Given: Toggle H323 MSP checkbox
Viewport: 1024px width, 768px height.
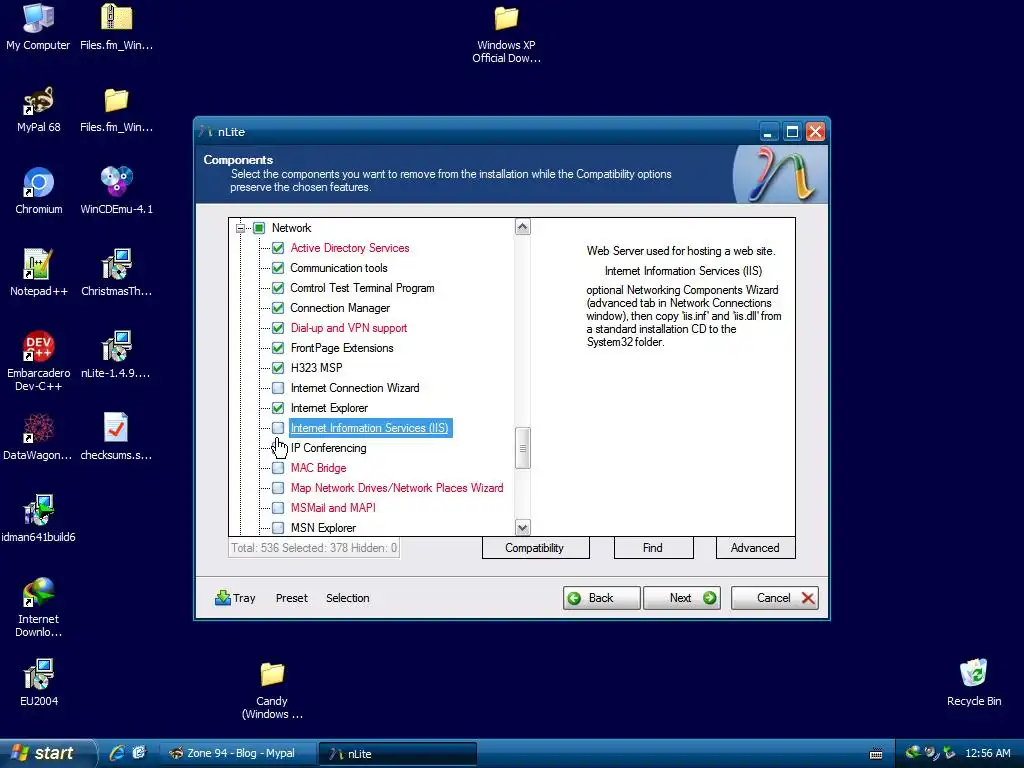Looking at the screenshot, I should click(278, 368).
